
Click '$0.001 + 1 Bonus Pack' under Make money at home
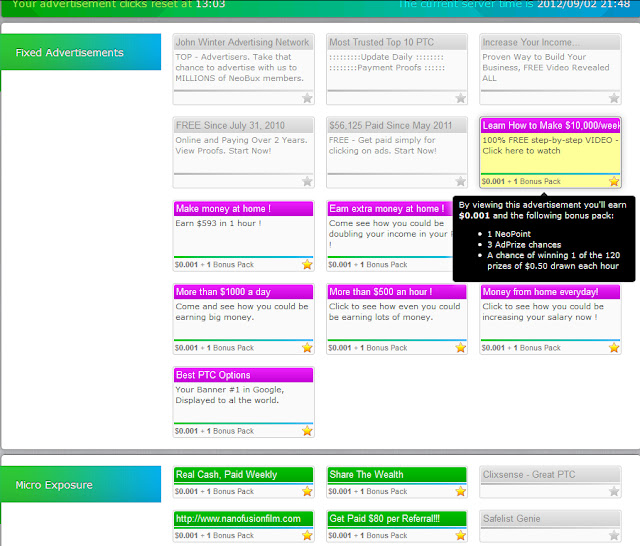[214, 264]
